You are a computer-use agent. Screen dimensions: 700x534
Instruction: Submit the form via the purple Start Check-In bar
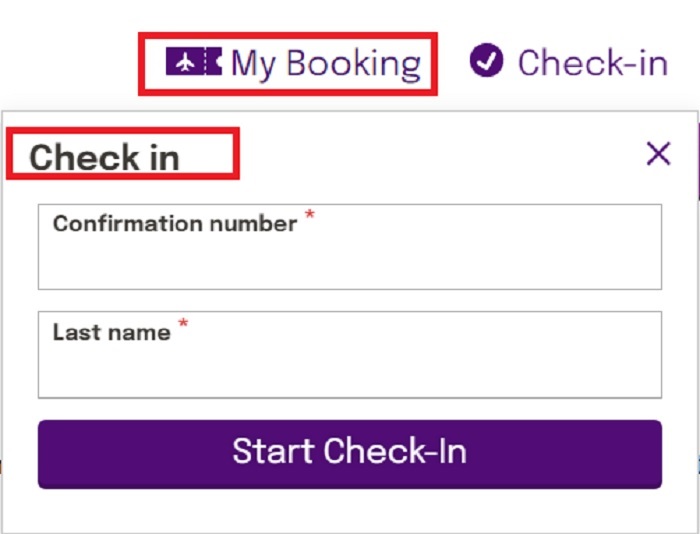coord(350,454)
